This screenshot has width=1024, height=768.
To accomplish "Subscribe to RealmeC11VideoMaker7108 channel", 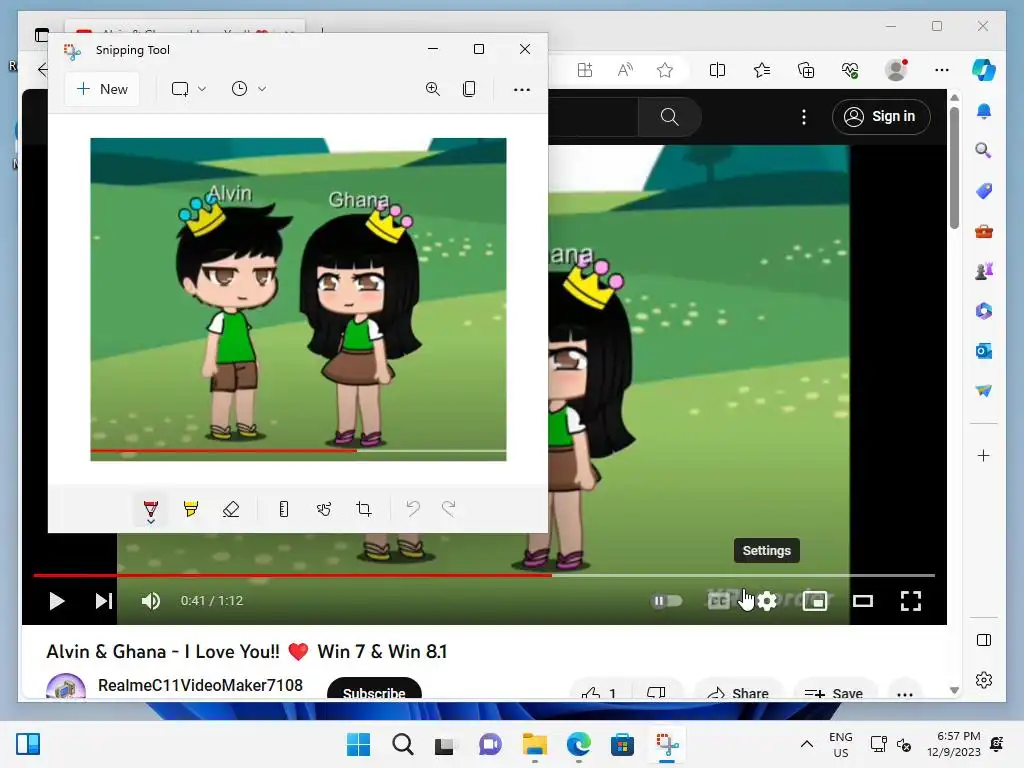I will (374, 689).
